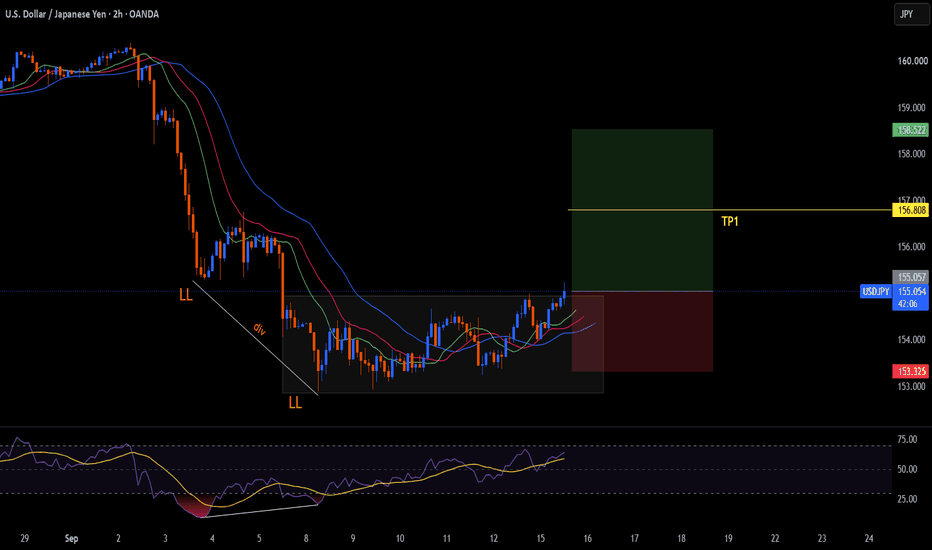Click the green 158.522 target price label

pos(911,130)
